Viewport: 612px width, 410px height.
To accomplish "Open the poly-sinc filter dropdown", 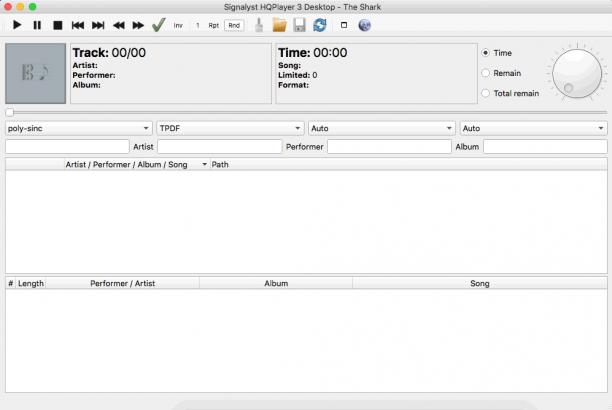I will tap(78, 128).
